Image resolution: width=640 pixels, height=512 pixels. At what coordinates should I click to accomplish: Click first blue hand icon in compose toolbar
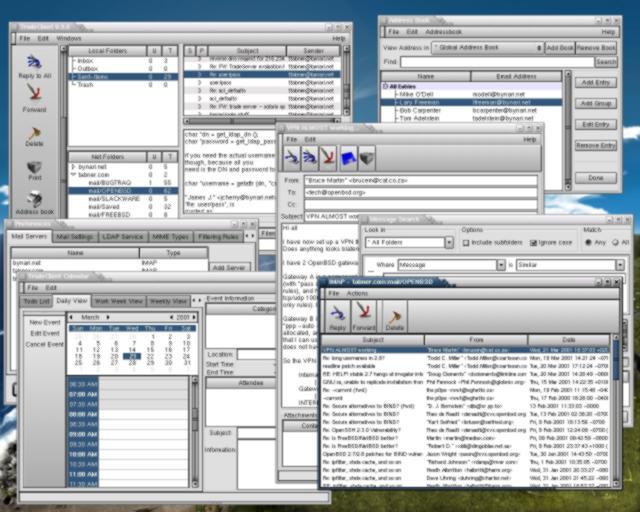(x=291, y=158)
